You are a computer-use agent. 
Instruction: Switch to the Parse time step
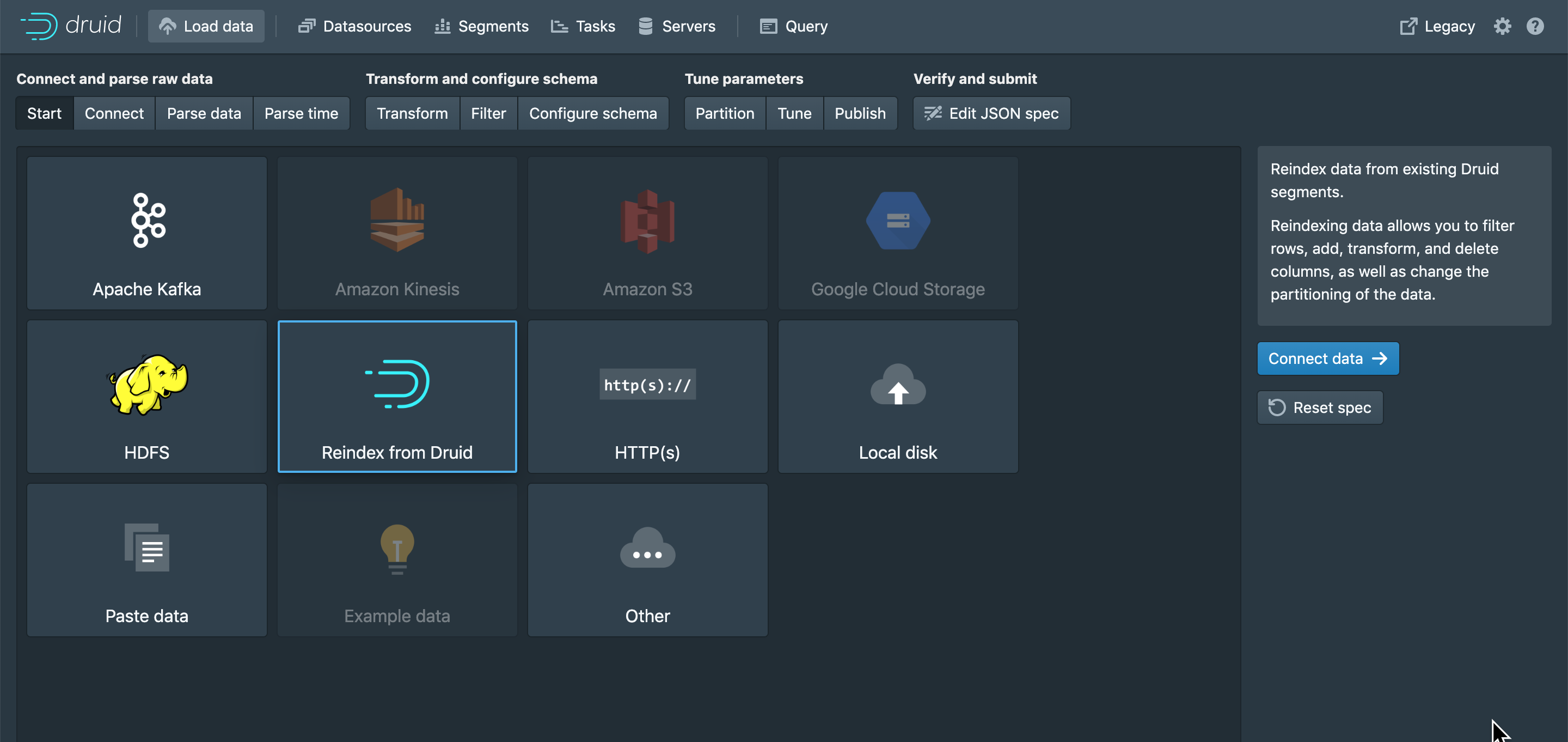(x=301, y=113)
